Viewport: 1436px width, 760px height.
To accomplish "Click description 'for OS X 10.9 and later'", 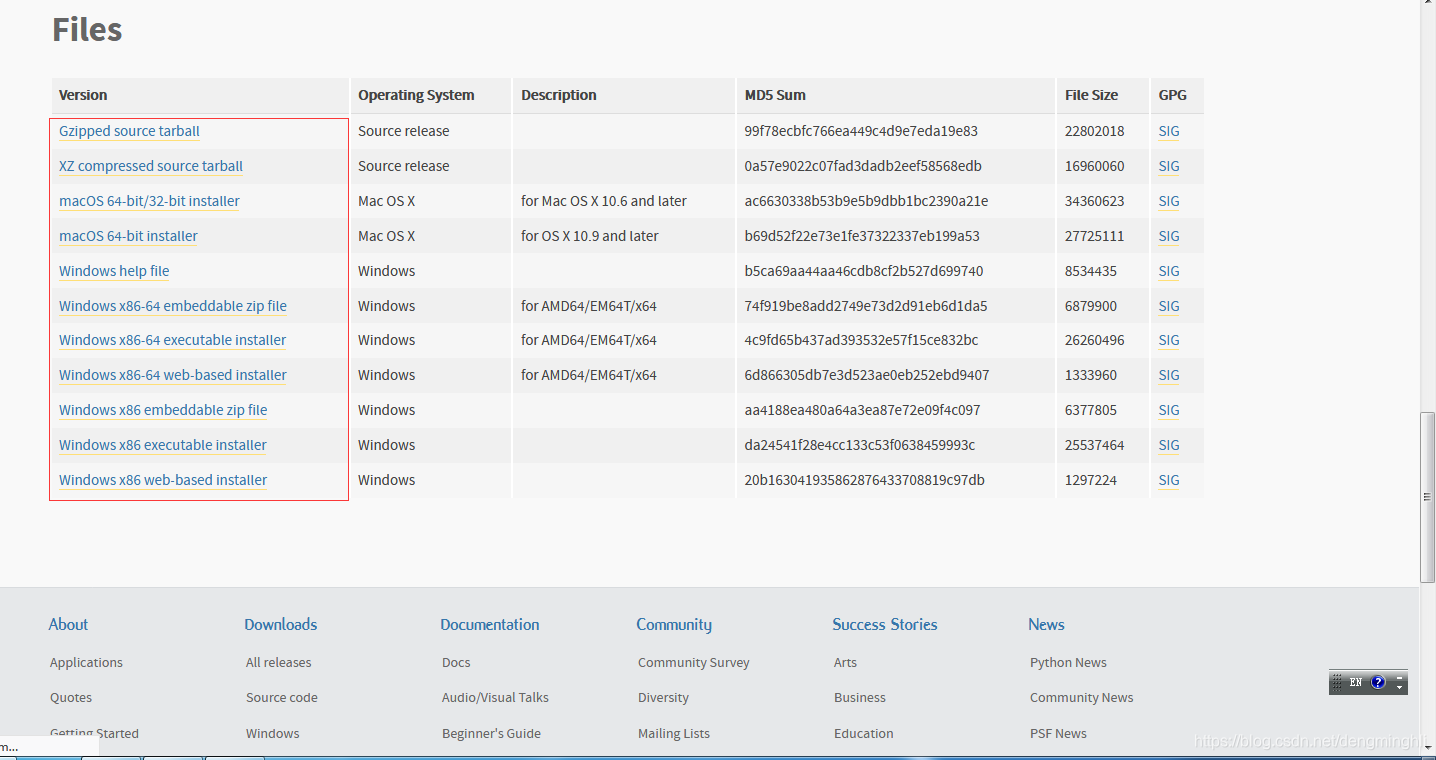I will 590,236.
